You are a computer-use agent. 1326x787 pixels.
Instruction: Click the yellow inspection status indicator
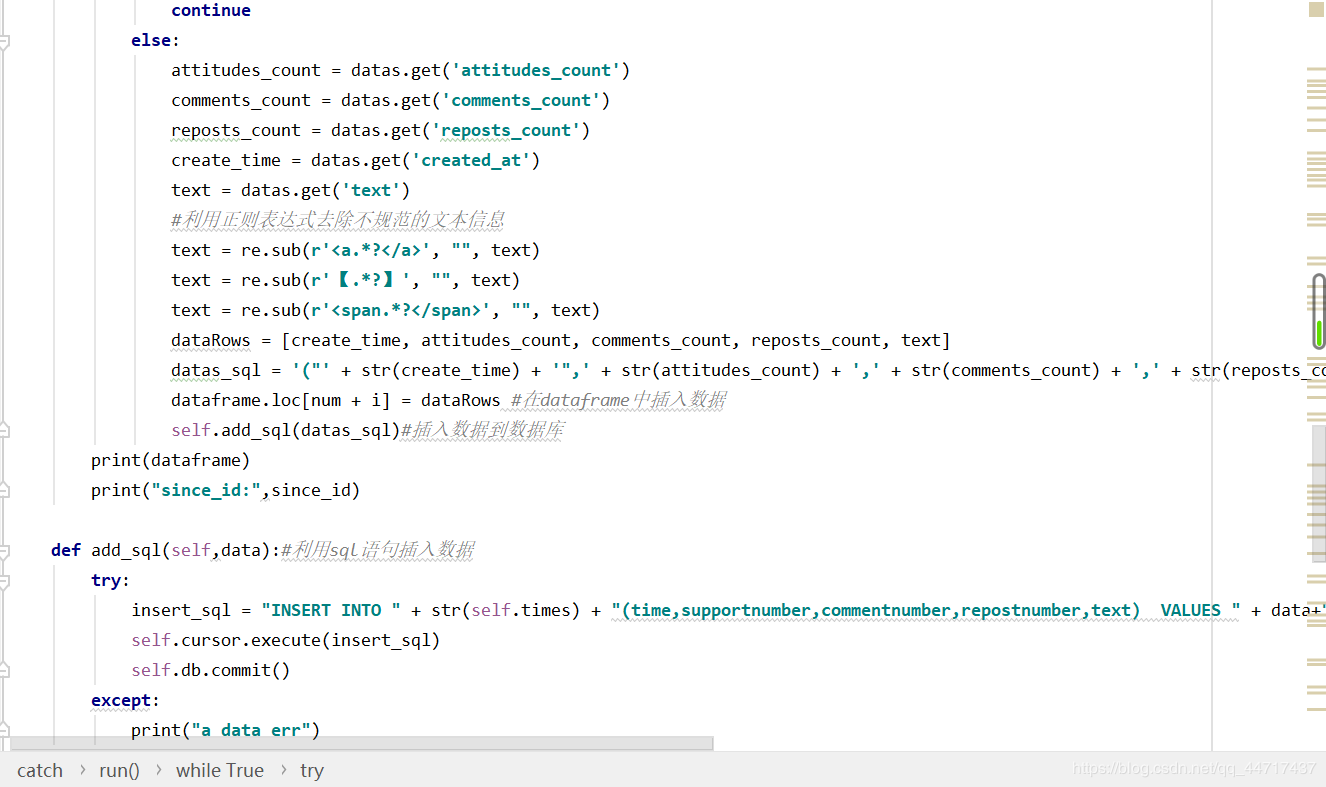click(1316, 9)
